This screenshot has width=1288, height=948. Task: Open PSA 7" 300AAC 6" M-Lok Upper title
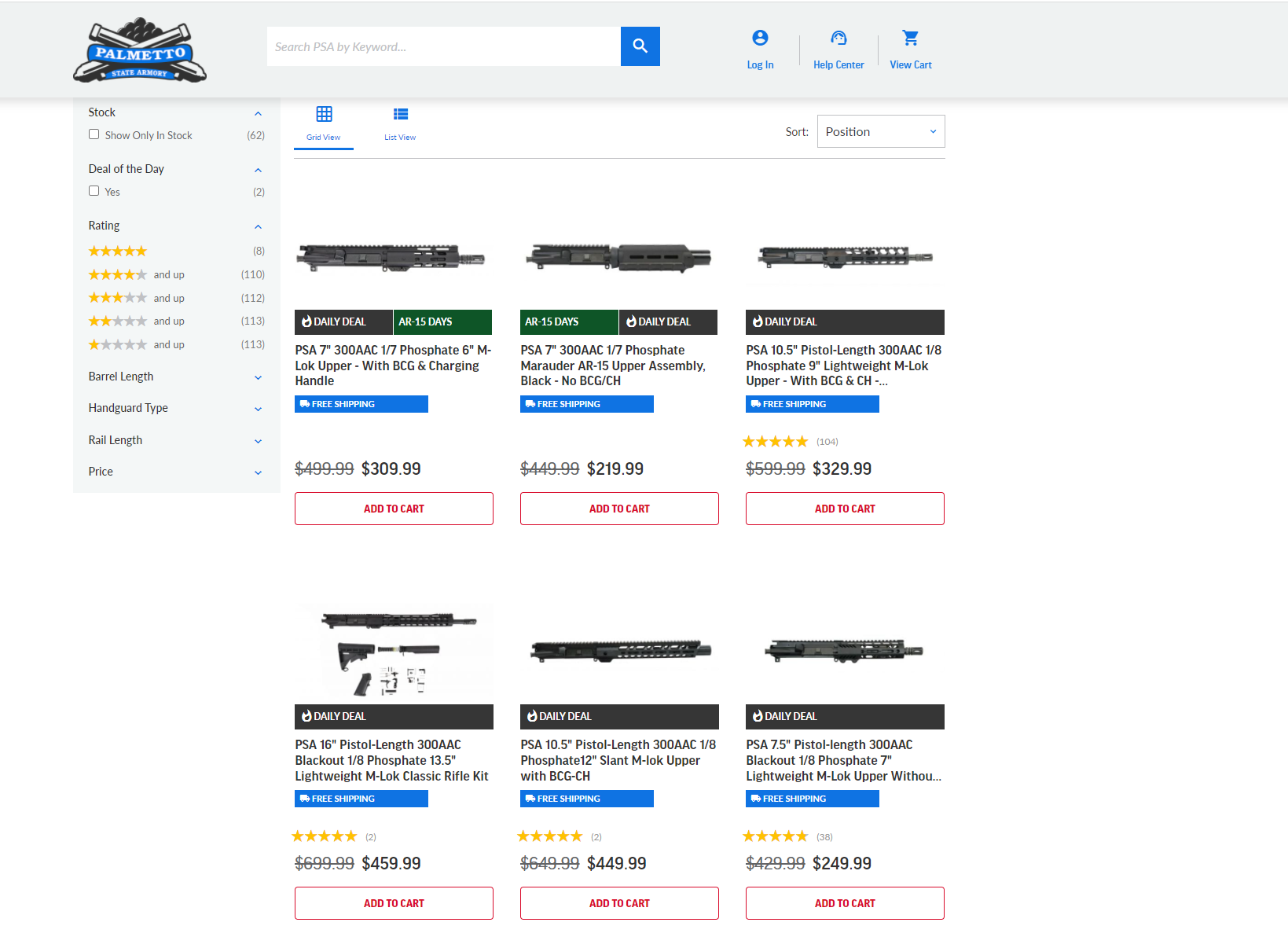click(393, 366)
